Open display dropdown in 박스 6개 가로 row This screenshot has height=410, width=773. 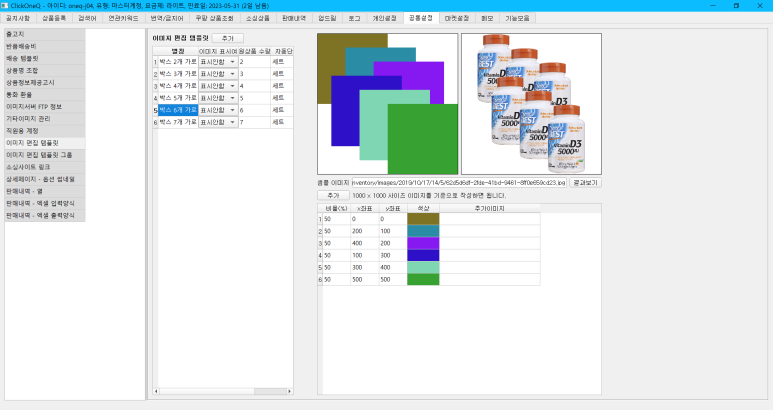(x=218, y=110)
